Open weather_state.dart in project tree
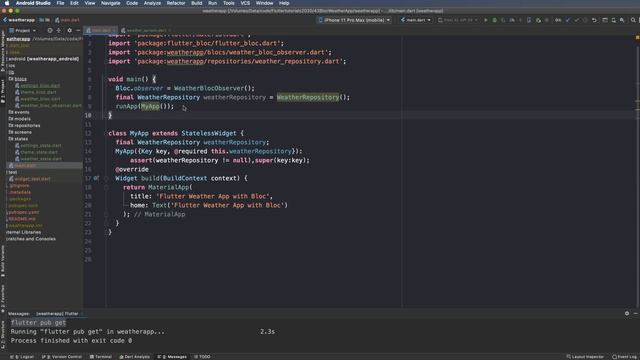Image resolution: width=640 pixels, height=360 pixels. point(38,159)
